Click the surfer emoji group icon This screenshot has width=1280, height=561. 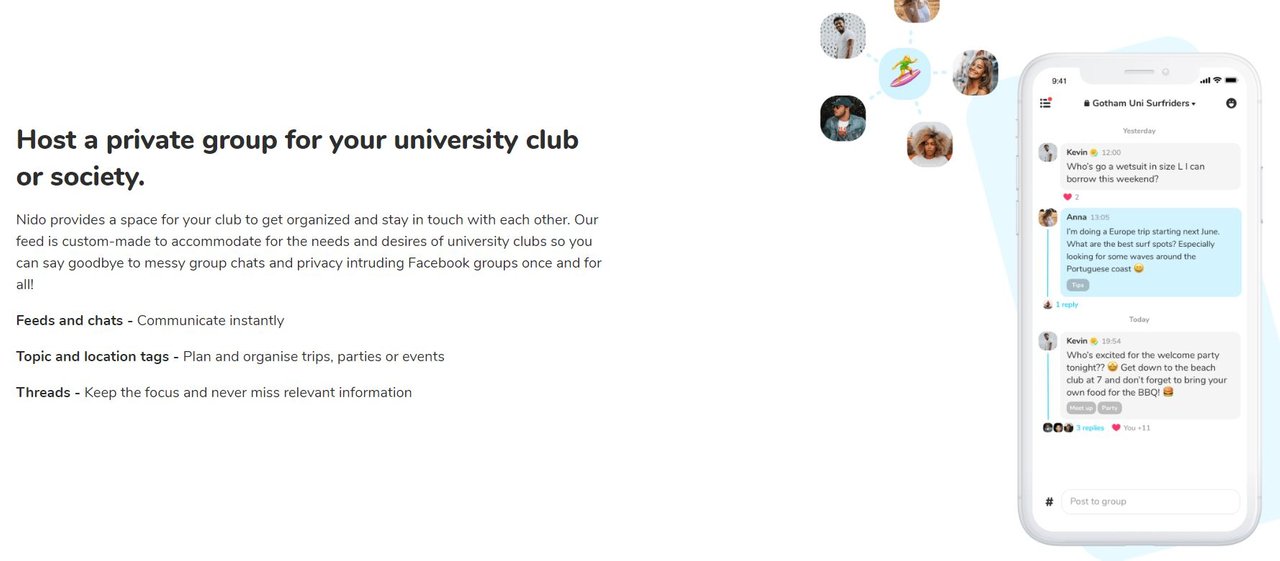coord(905,74)
